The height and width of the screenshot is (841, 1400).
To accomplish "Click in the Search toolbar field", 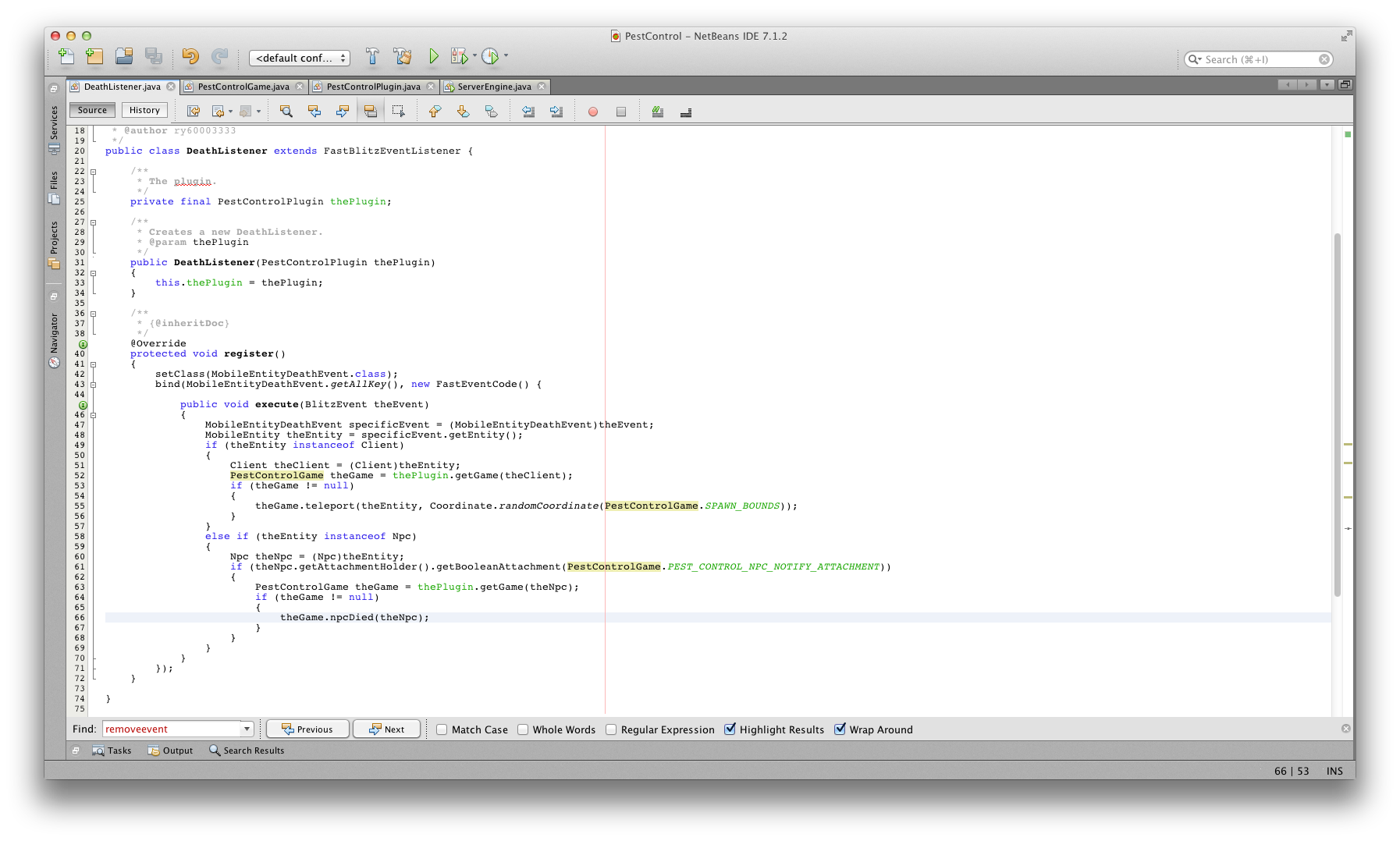I will (1258, 59).
